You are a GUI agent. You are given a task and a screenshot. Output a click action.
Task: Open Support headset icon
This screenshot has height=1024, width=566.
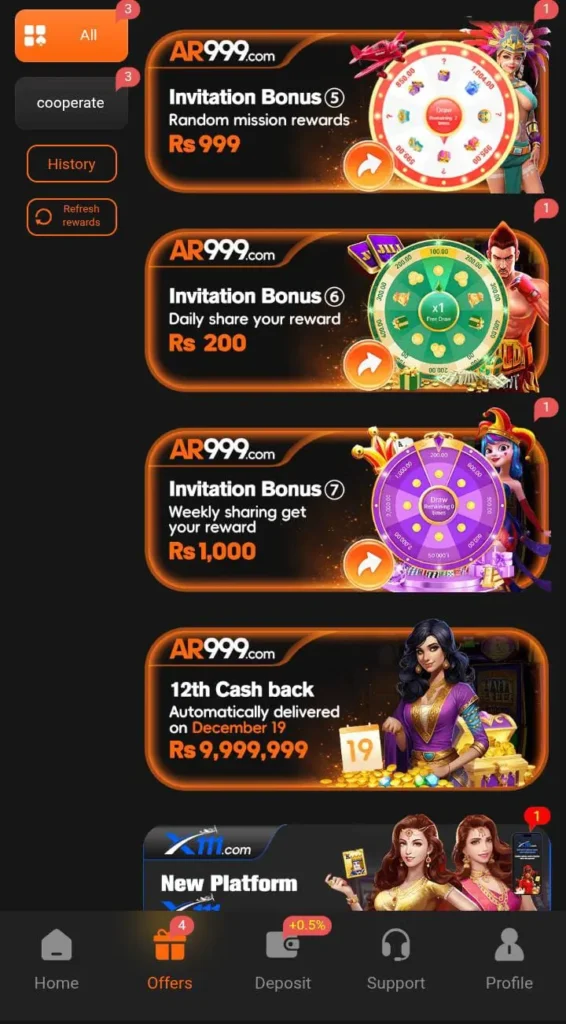click(x=396, y=944)
